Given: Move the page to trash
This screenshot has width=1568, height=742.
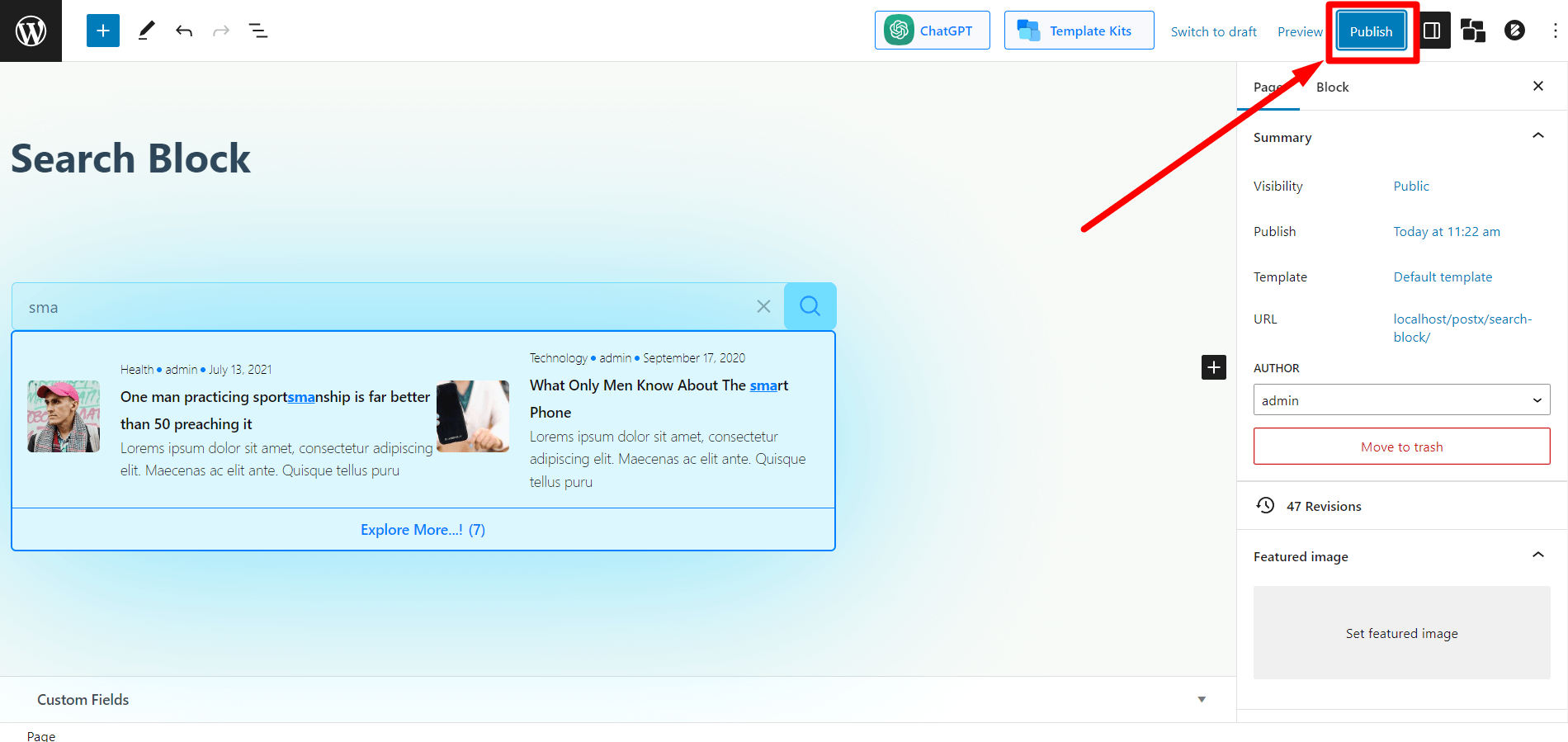Looking at the screenshot, I should pos(1401,447).
